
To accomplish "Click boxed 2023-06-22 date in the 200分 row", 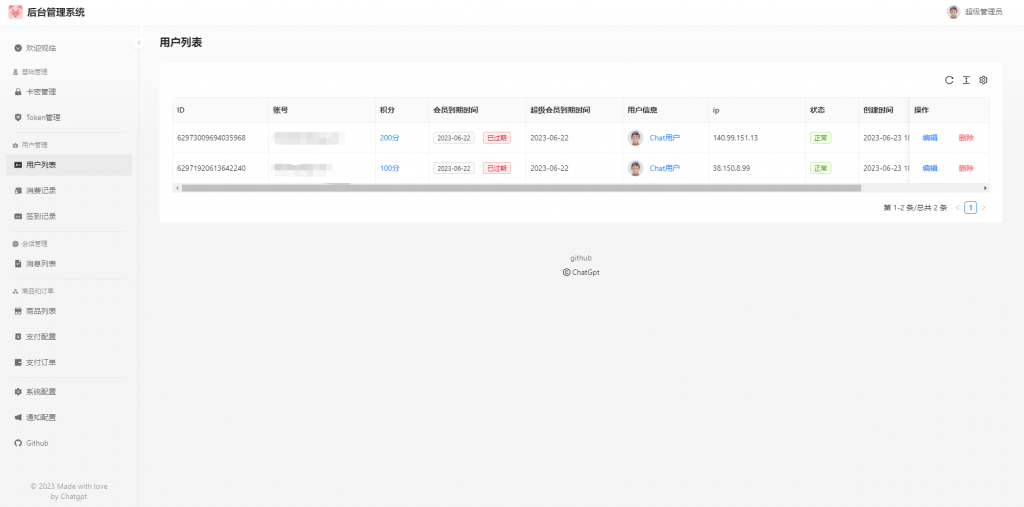I will point(454,138).
